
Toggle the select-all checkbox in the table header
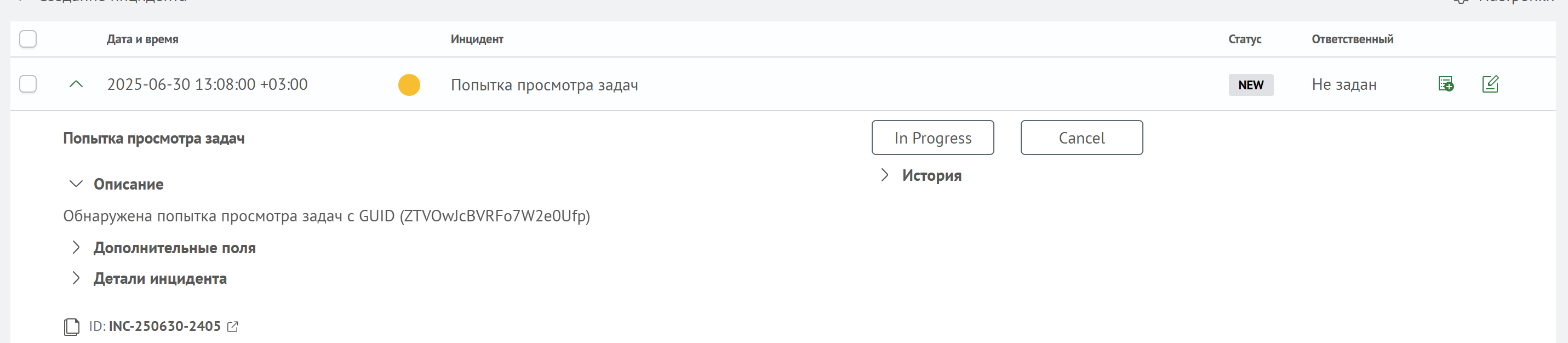(27, 39)
